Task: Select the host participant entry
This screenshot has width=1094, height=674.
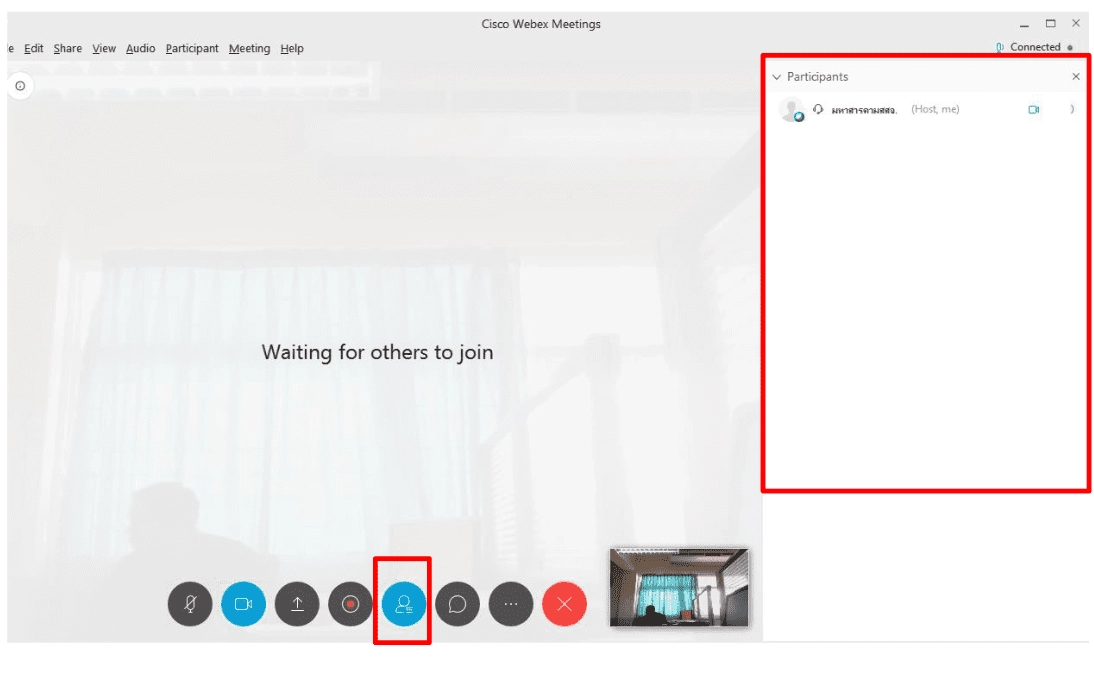Action: point(925,110)
